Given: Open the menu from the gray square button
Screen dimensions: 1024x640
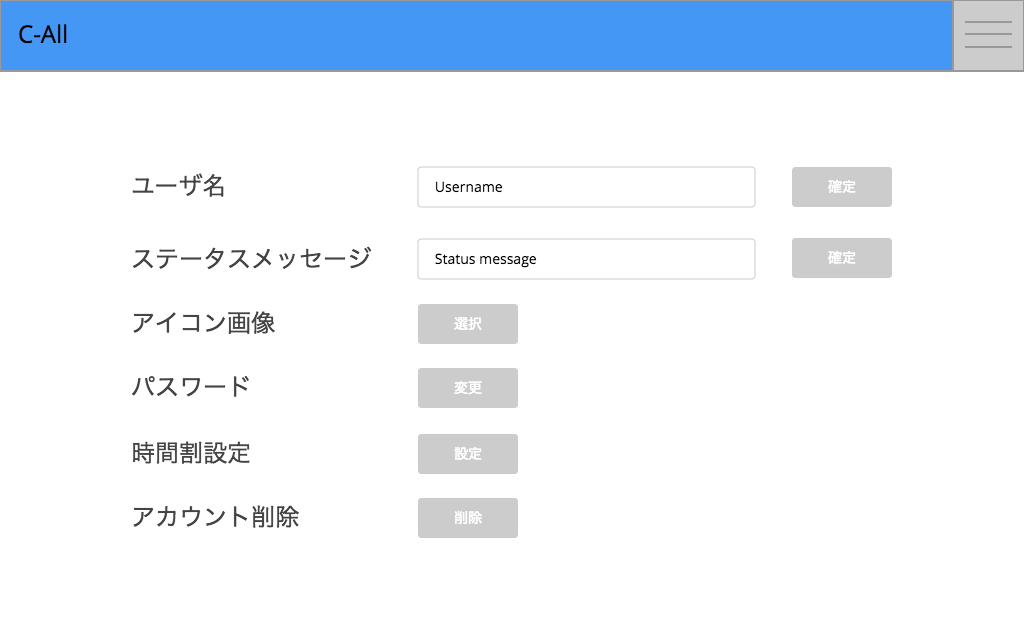Looking at the screenshot, I should pos(988,35).
